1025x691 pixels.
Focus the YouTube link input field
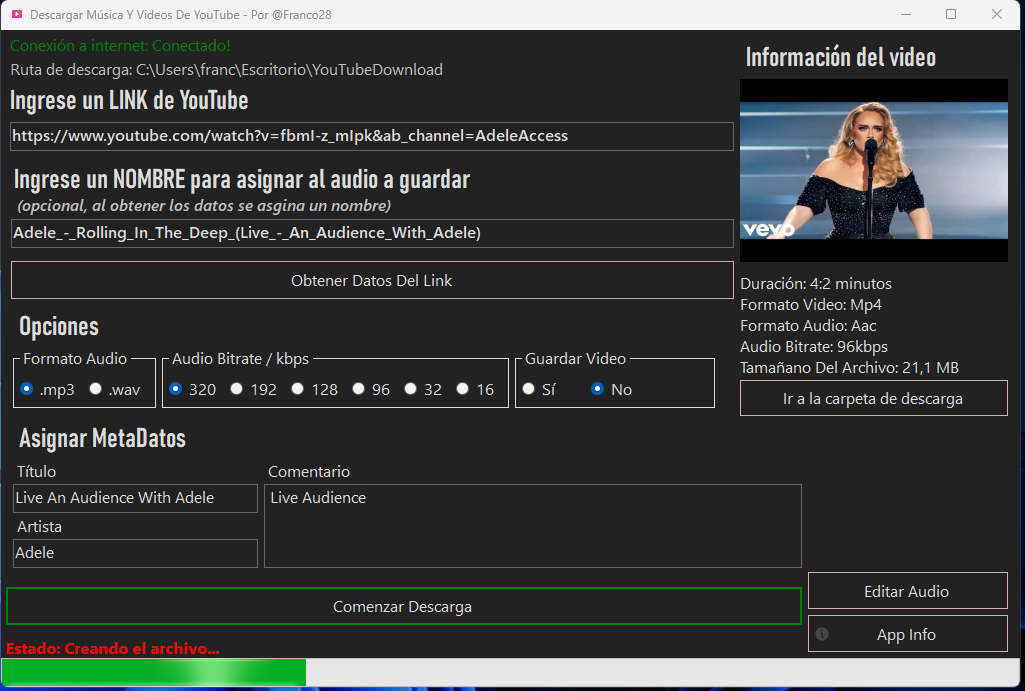coord(372,136)
